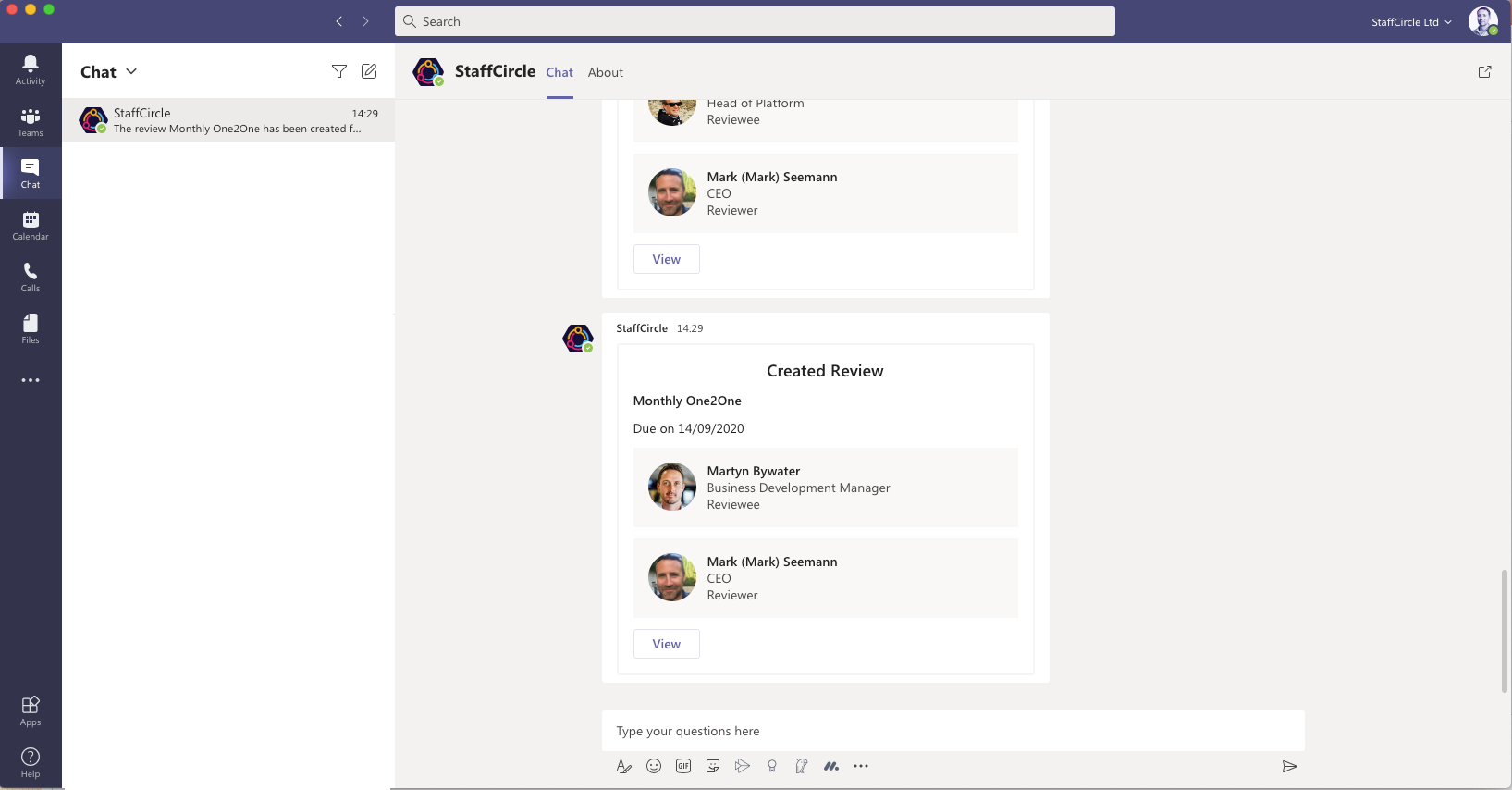The width and height of the screenshot is (1512, 790).
Task: Click the StaffCircle sender name above message
Action: tap(642, 328)
